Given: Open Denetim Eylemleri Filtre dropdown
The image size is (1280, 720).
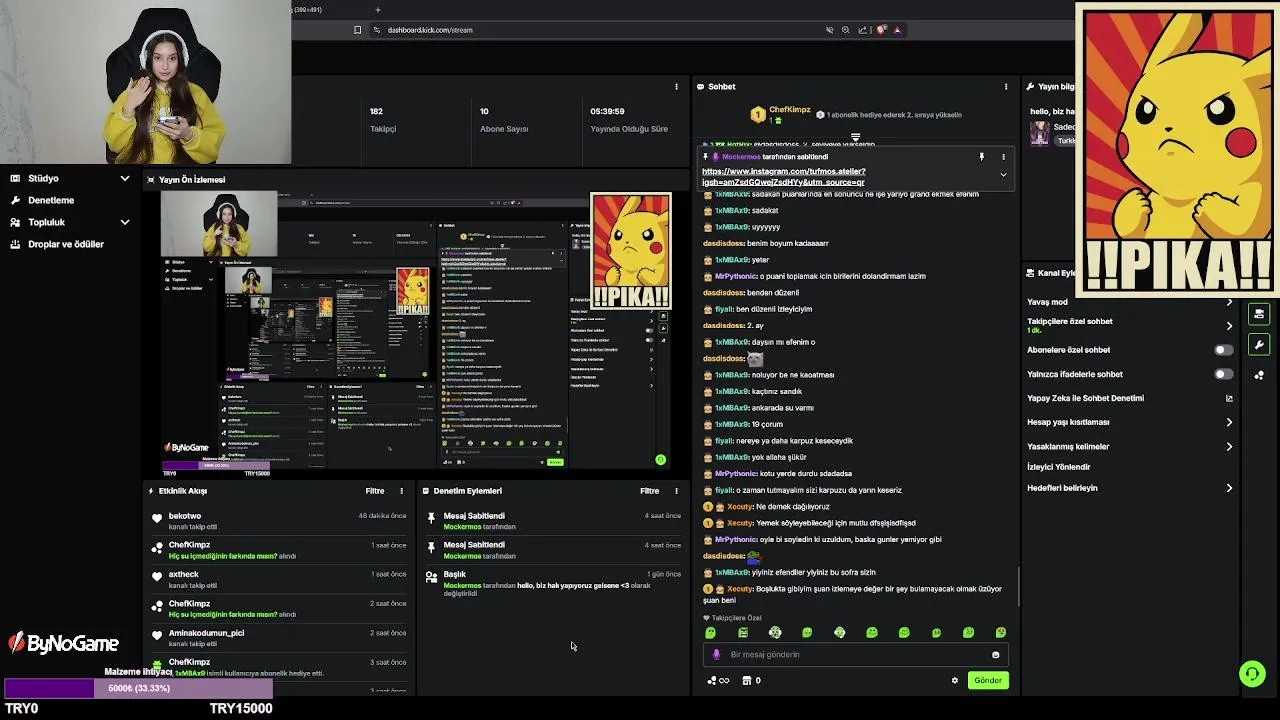Looking at the screenshot, I should tap(650, 491).
